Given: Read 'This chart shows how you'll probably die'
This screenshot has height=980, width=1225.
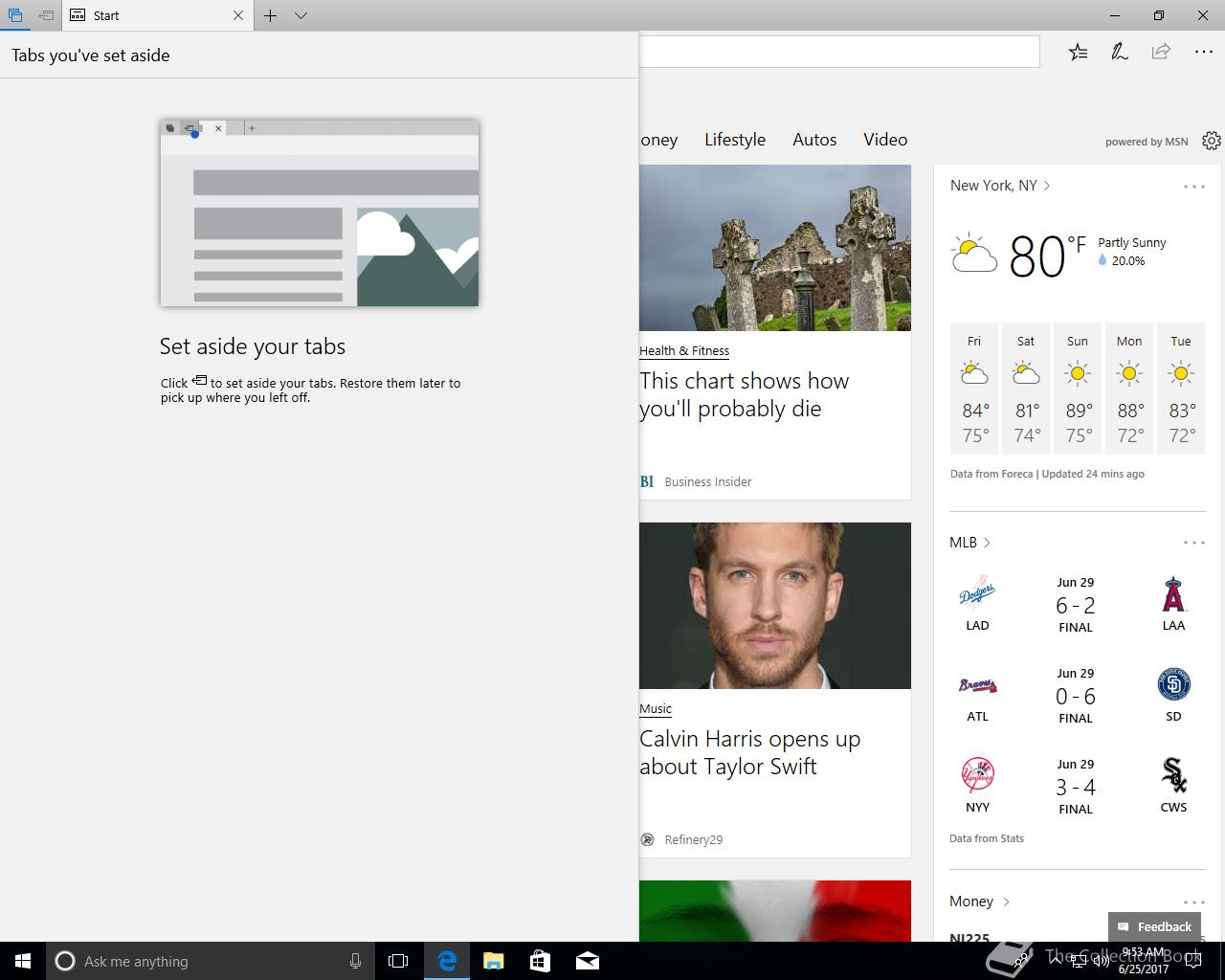Looking at the screenshot, I should pyautogui.click(x=745, y=394).
